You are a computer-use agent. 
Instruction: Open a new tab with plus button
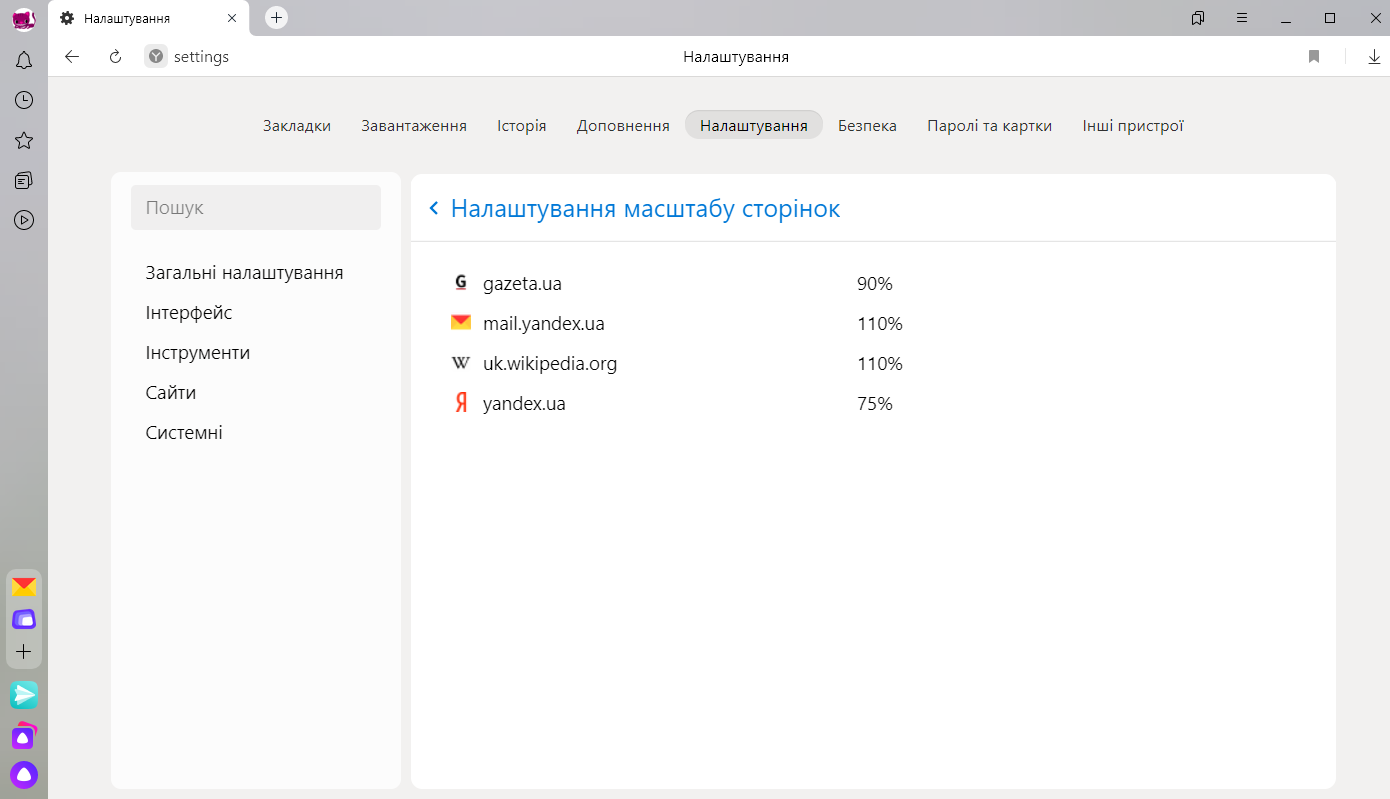pyautogui.click(x=277, y=18)
